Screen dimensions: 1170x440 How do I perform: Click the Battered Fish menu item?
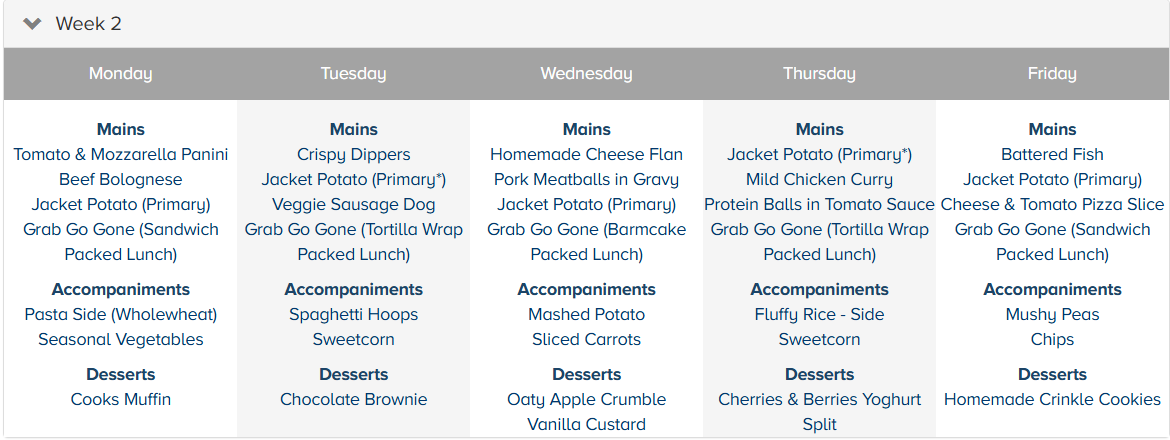click(x=1052, y=155)
